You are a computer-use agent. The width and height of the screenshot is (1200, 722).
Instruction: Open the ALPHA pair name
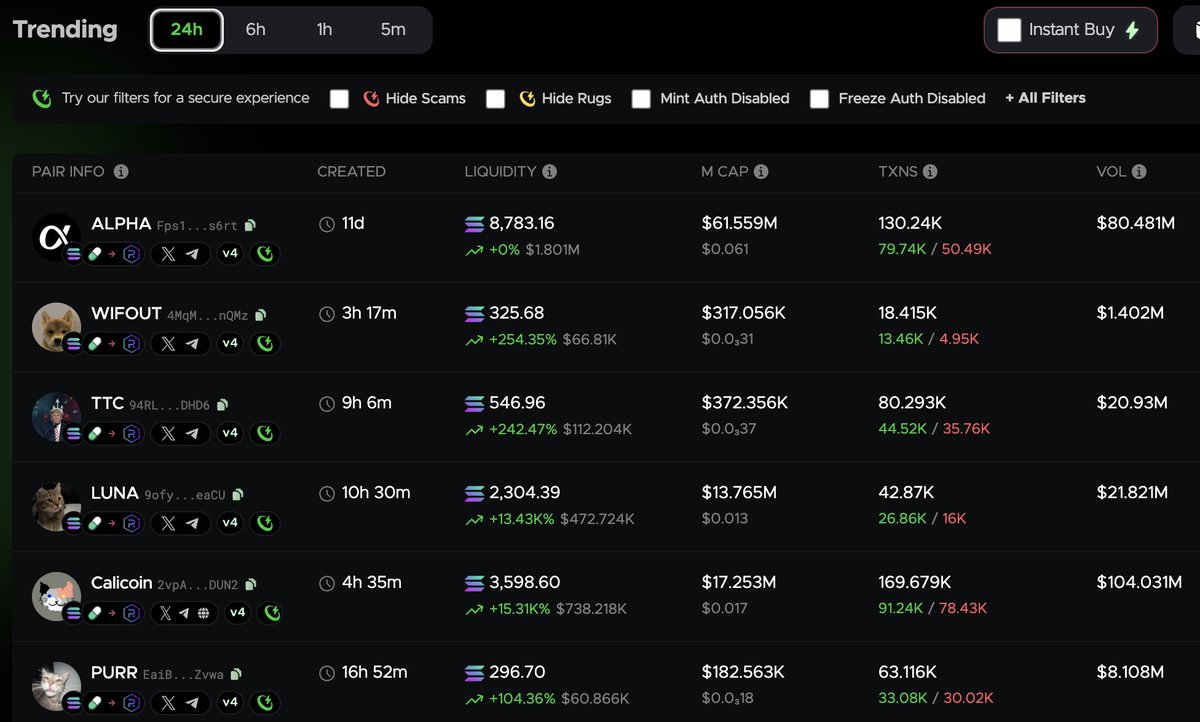[x=121, y=224]
